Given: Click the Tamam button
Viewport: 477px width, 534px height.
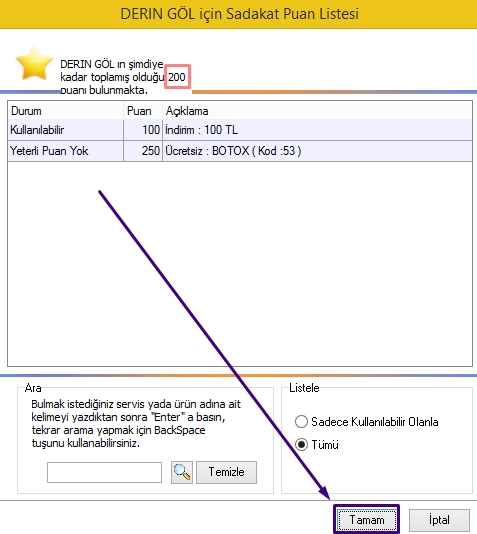Looking at the screenshot, I should point(367,520).
